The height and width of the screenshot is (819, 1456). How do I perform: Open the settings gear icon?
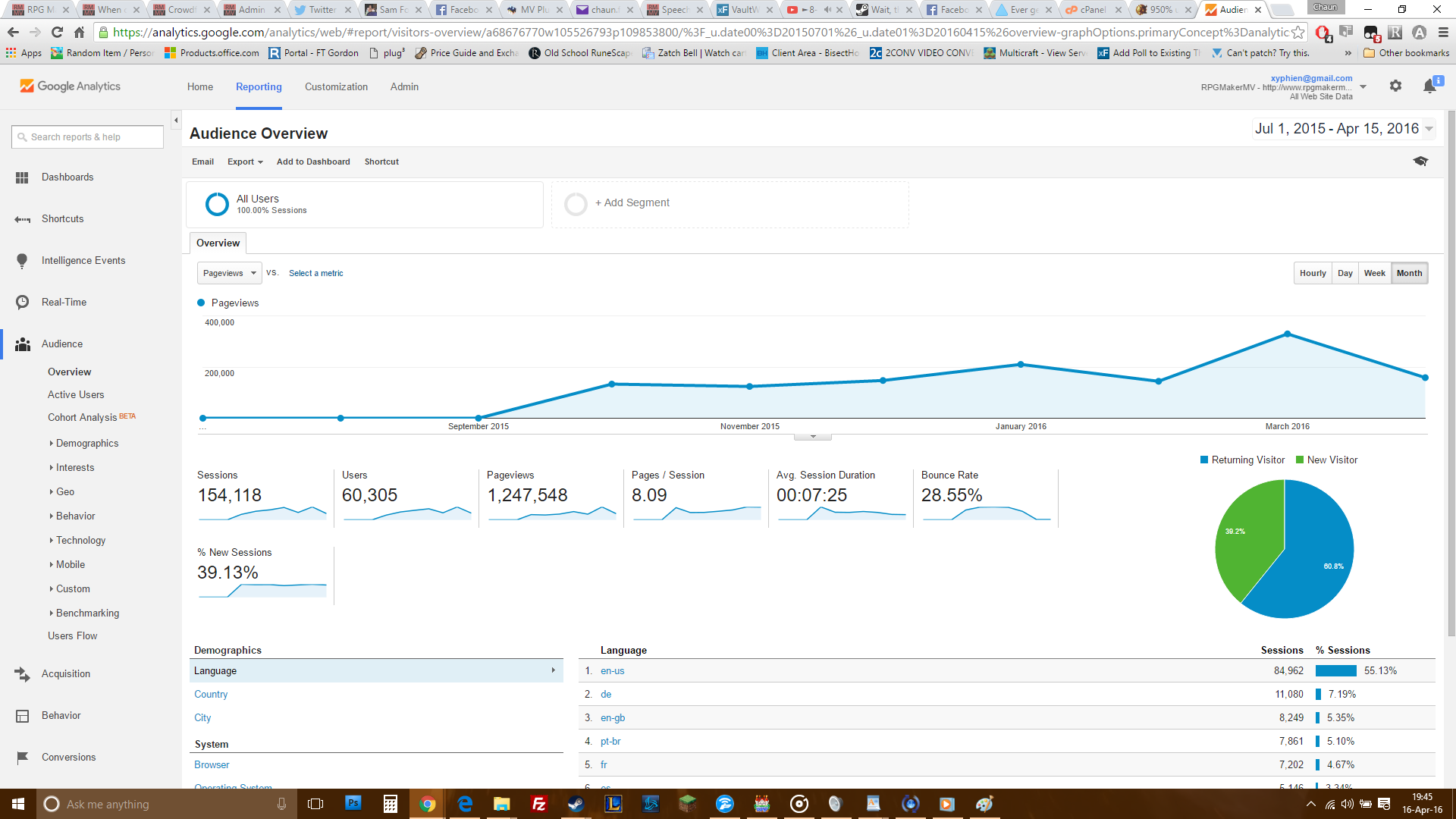pyautogui.click(x=1395, y=86)
